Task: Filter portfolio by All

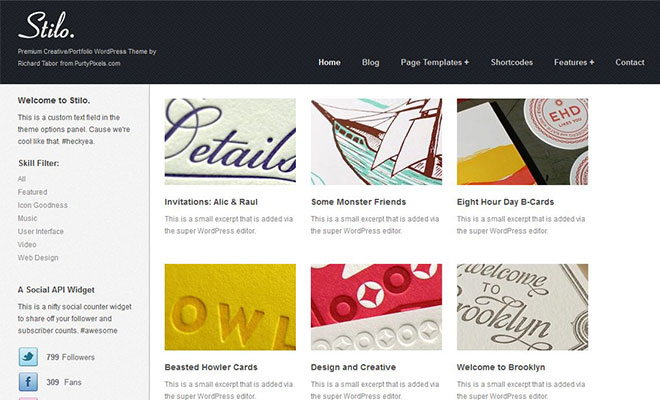Action: click(x=22, y=179)
